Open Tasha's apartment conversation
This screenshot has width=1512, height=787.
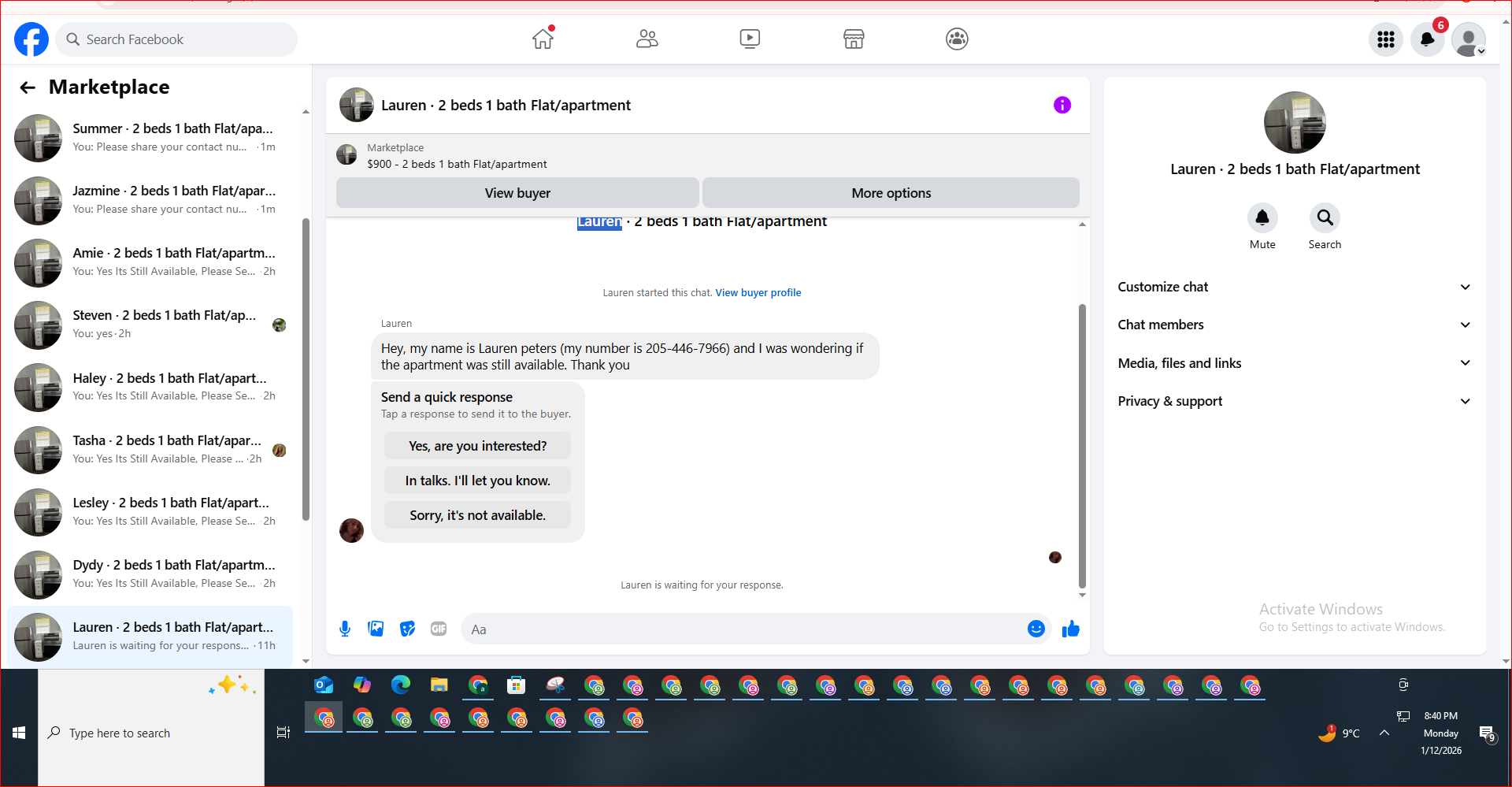(150, 450)
